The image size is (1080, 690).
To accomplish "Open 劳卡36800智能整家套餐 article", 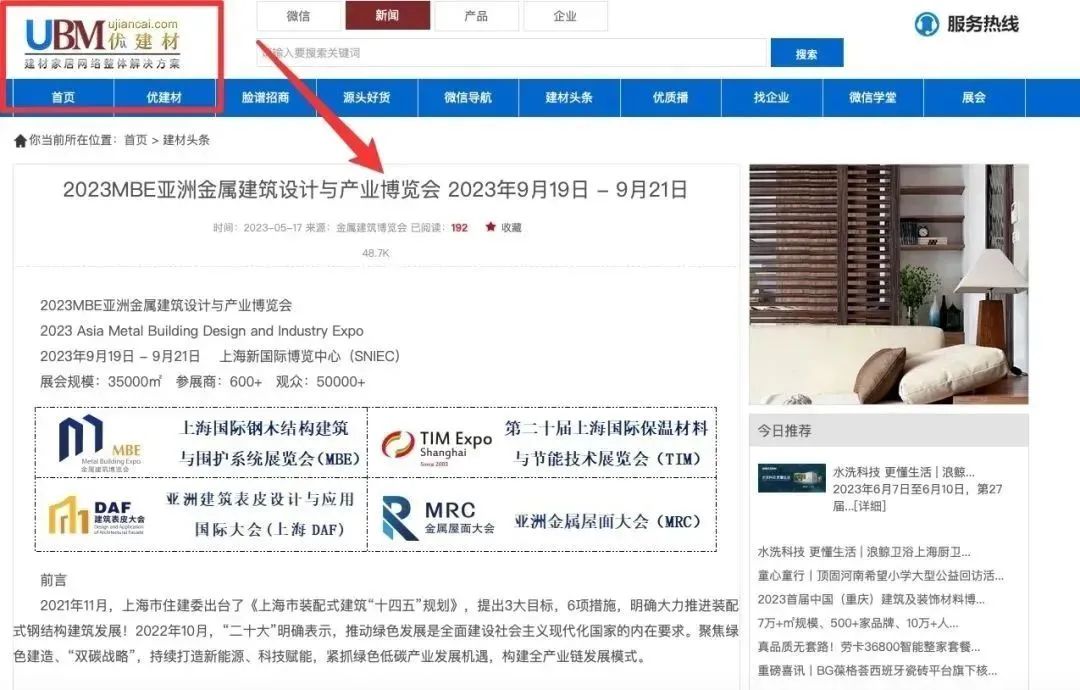I will click(x=869, y=647).
